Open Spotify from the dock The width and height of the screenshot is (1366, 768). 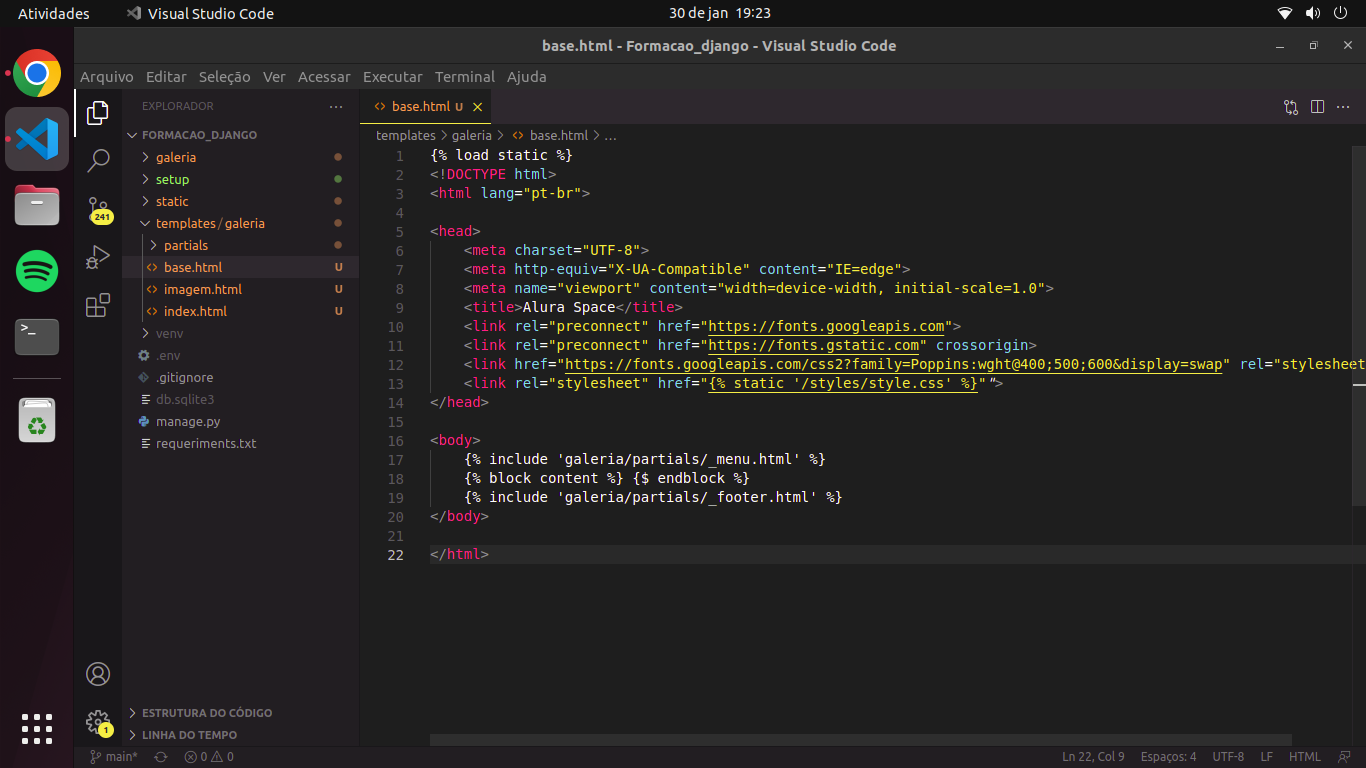(37, 271)
